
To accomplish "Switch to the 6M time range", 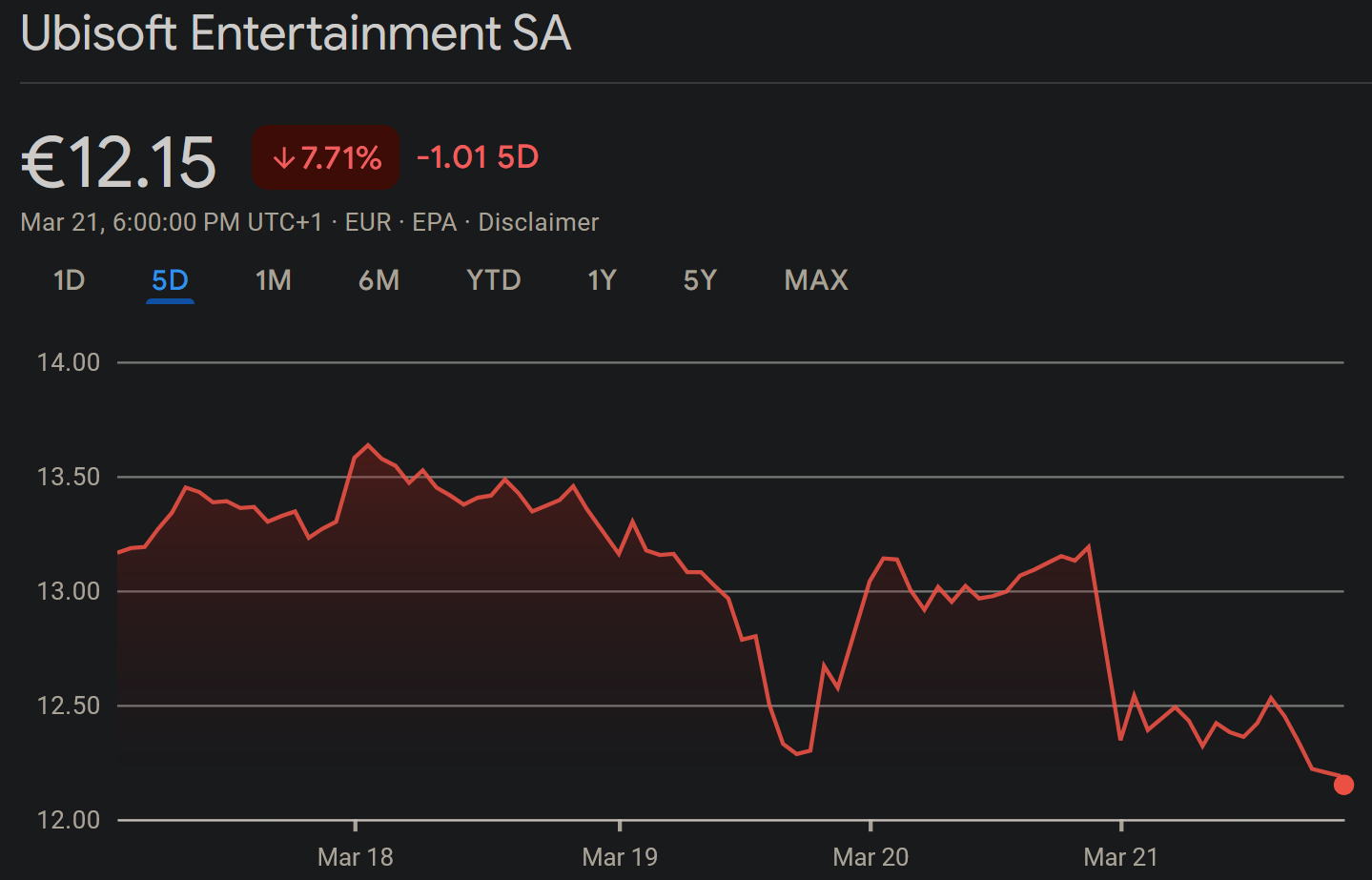I will pos(379,280).
